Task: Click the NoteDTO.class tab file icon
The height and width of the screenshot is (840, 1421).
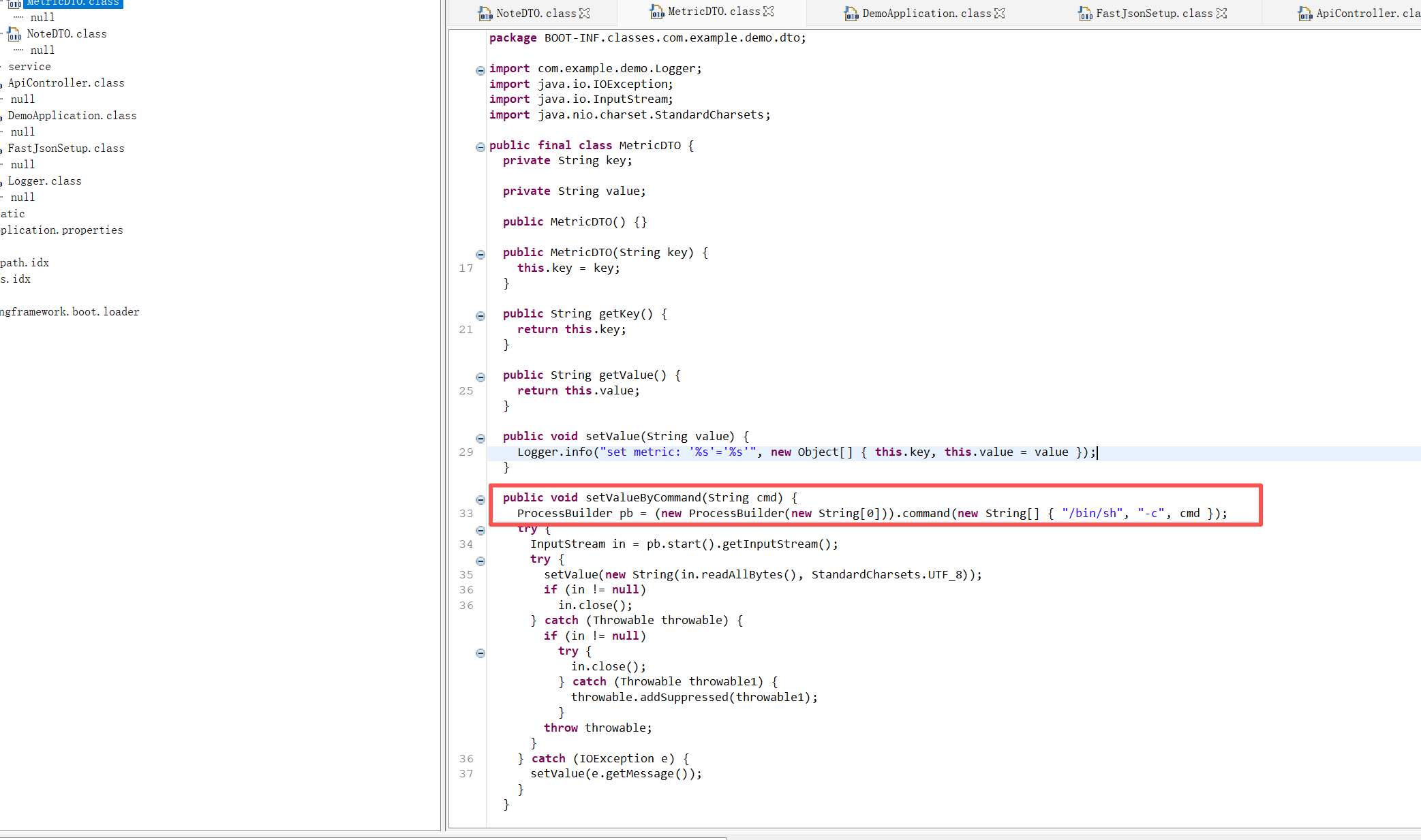Action: (x=485, y=13)
